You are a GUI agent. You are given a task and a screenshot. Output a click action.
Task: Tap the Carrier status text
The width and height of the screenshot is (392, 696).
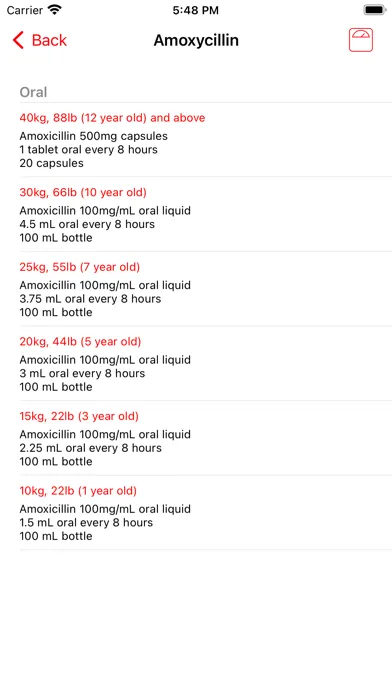point(24,10)
